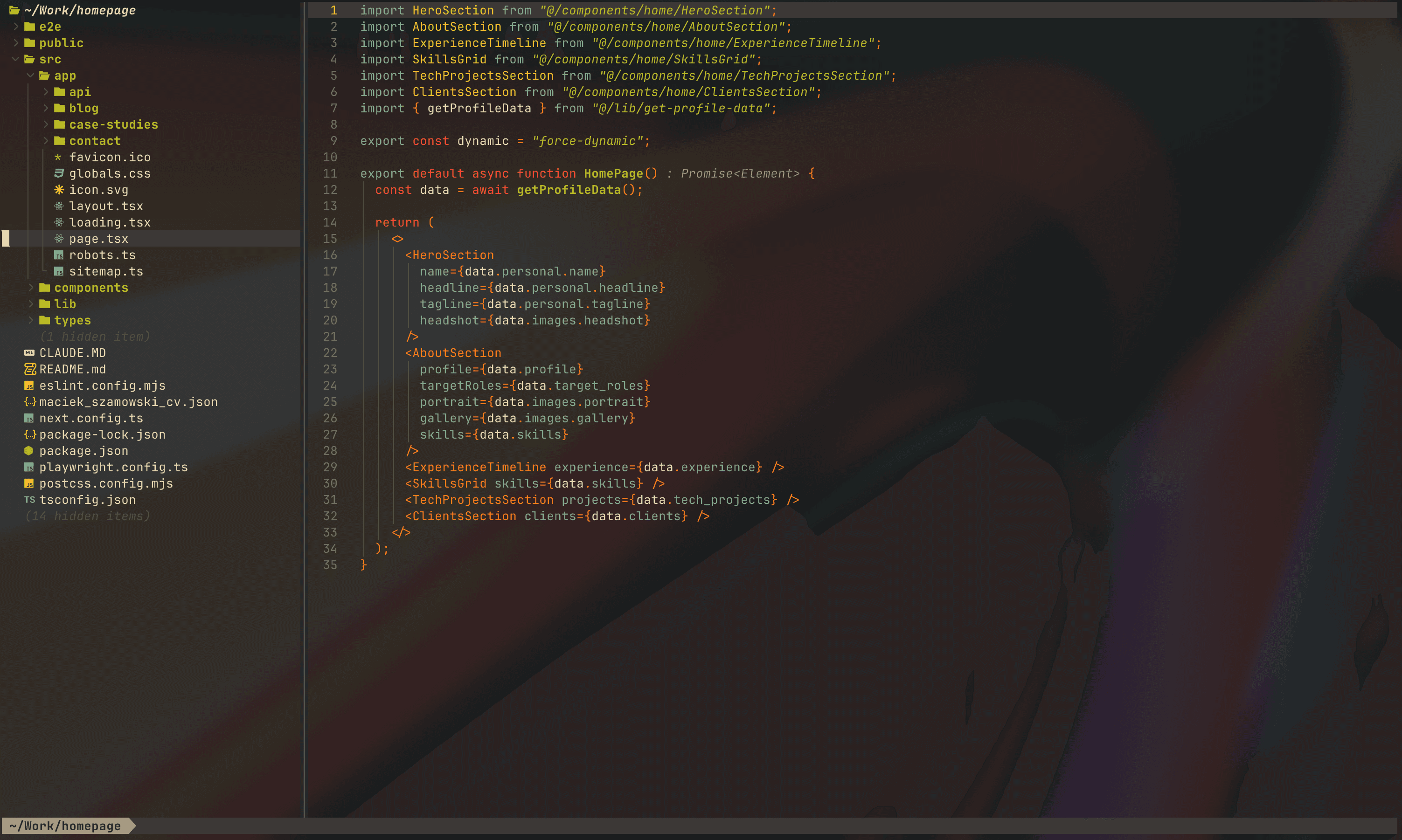Viewport: 1402px width, 840px height.
Task: Click the TS icon next to robots.ts
Action: [x=59, y=255]
